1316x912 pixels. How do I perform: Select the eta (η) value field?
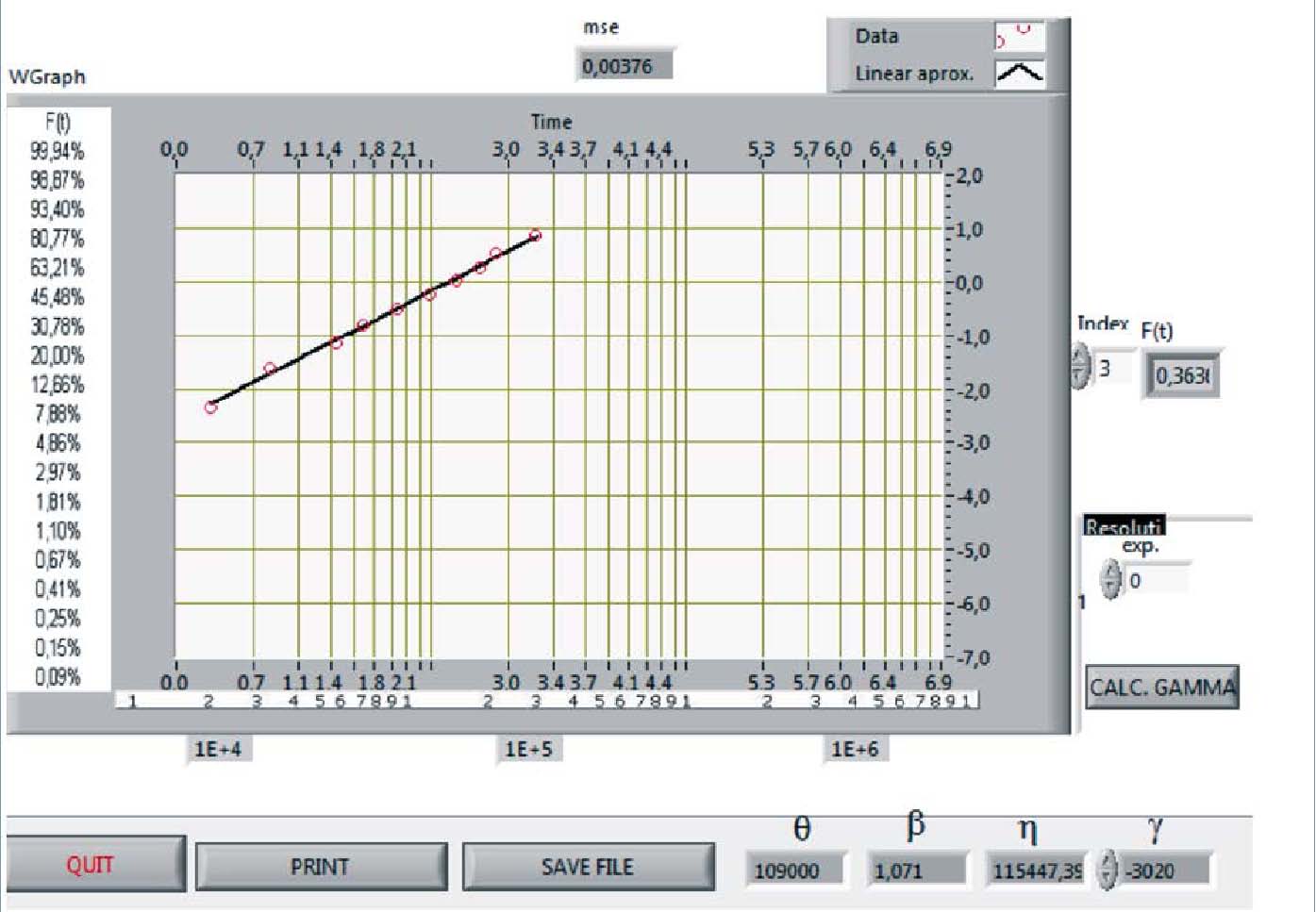[x=1035, y=870]
